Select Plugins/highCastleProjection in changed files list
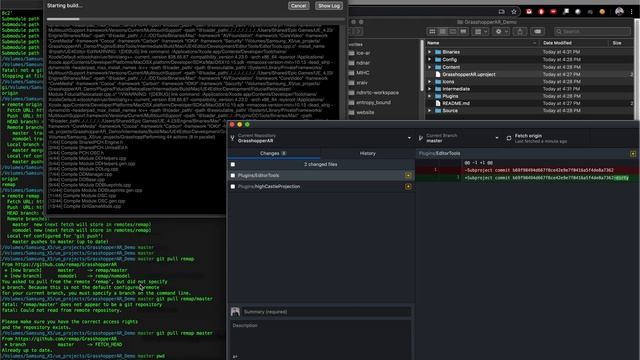This screenshot has width=640, height=360. pos(321,187)
